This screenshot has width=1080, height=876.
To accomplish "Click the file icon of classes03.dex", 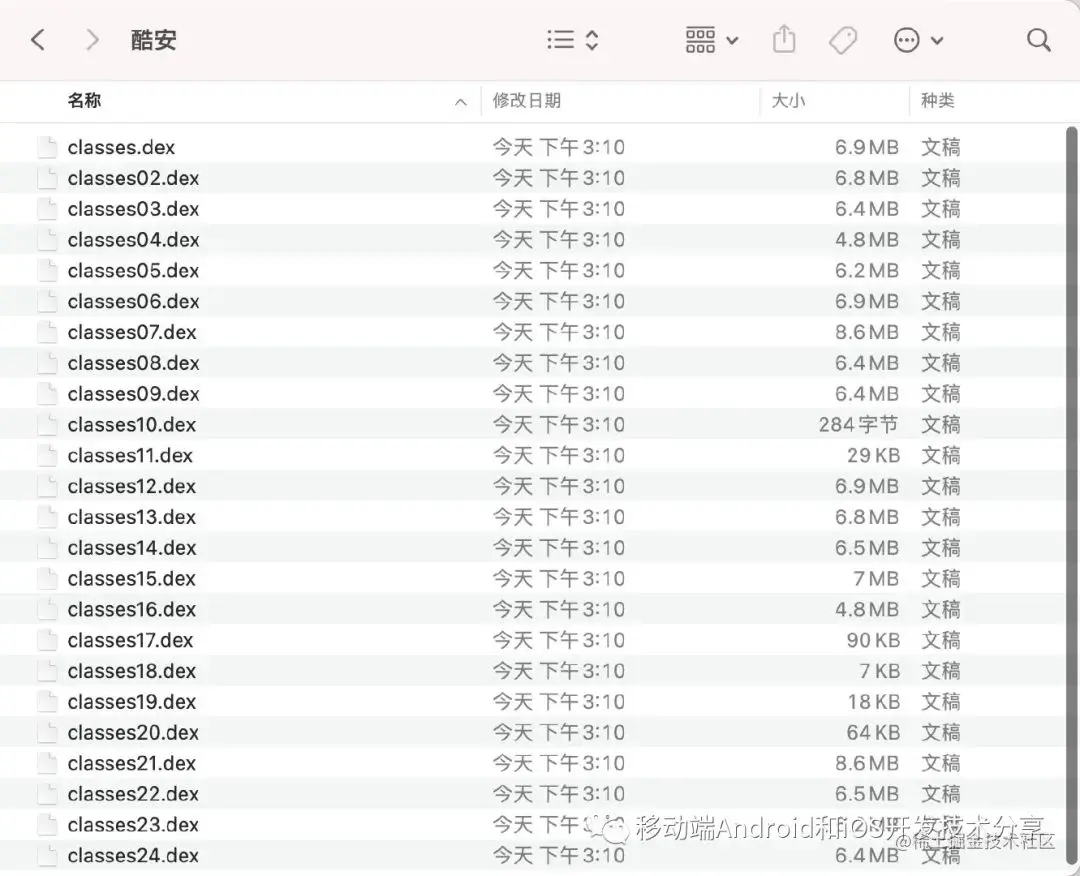I will [48, 209].
